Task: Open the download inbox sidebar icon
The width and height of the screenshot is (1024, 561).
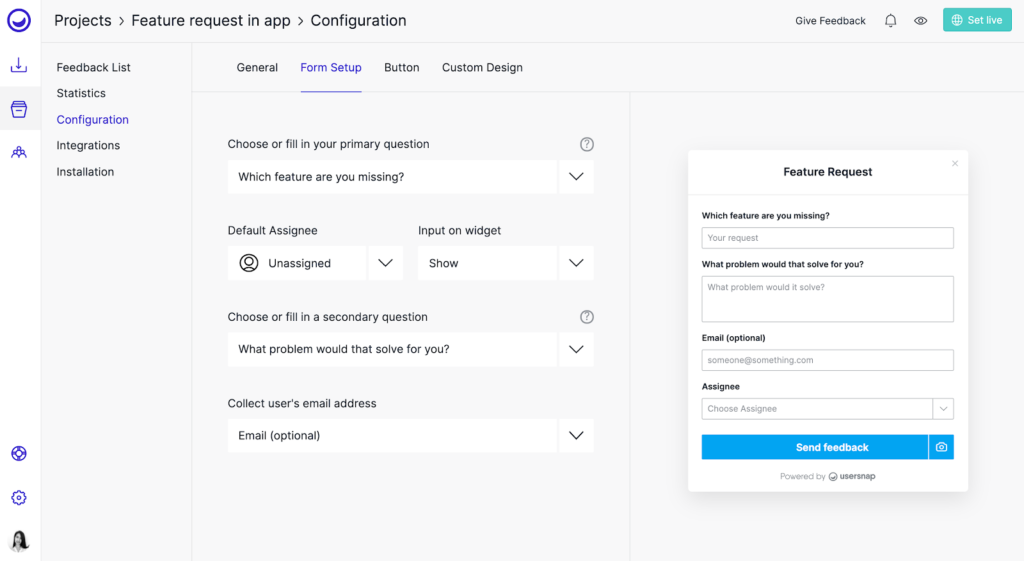Action: (19, 65)
